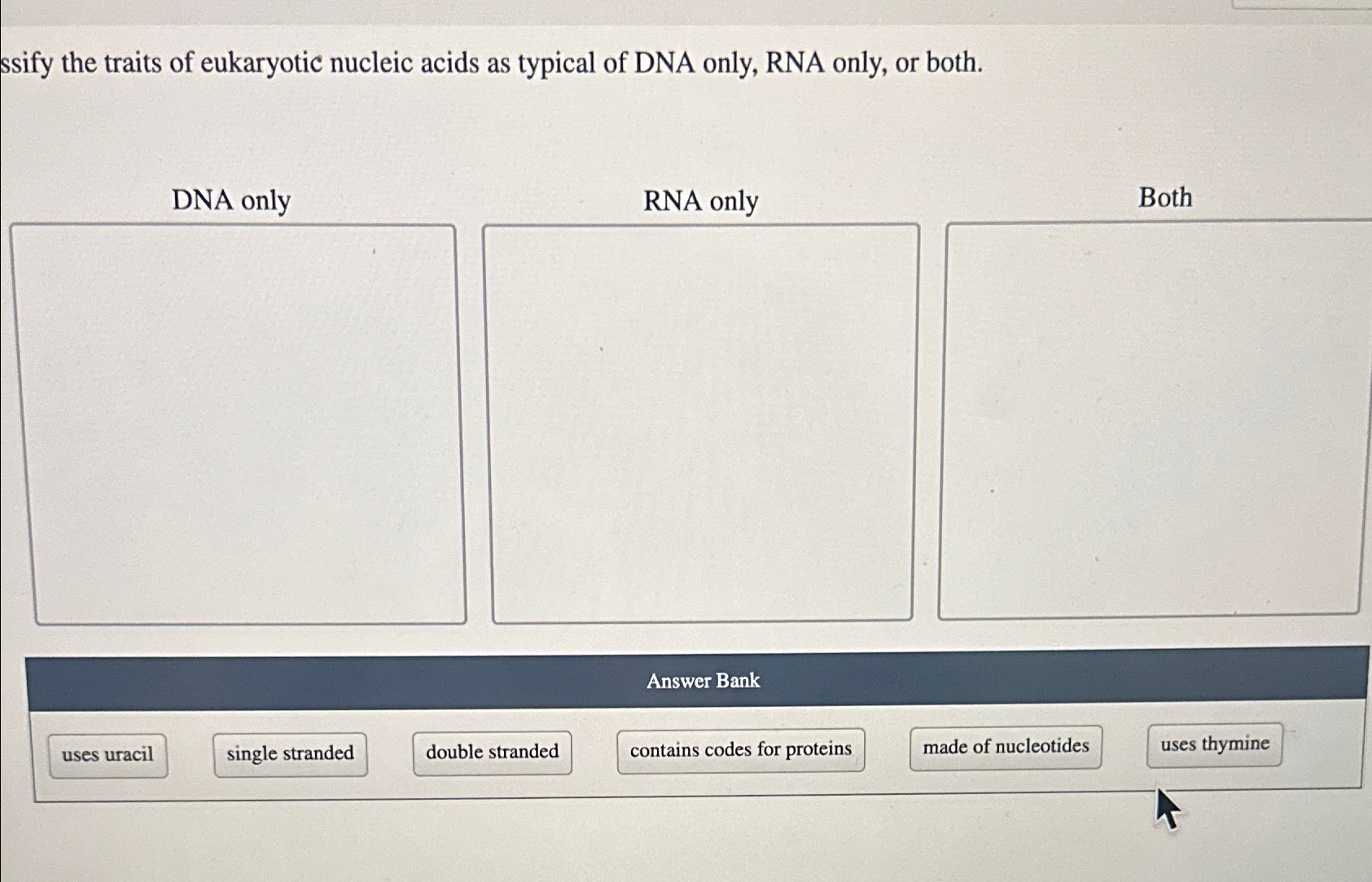This screenshot has width=1372, height=882.
Task: Click the RNA only column heading
Action: coord(701,201)
